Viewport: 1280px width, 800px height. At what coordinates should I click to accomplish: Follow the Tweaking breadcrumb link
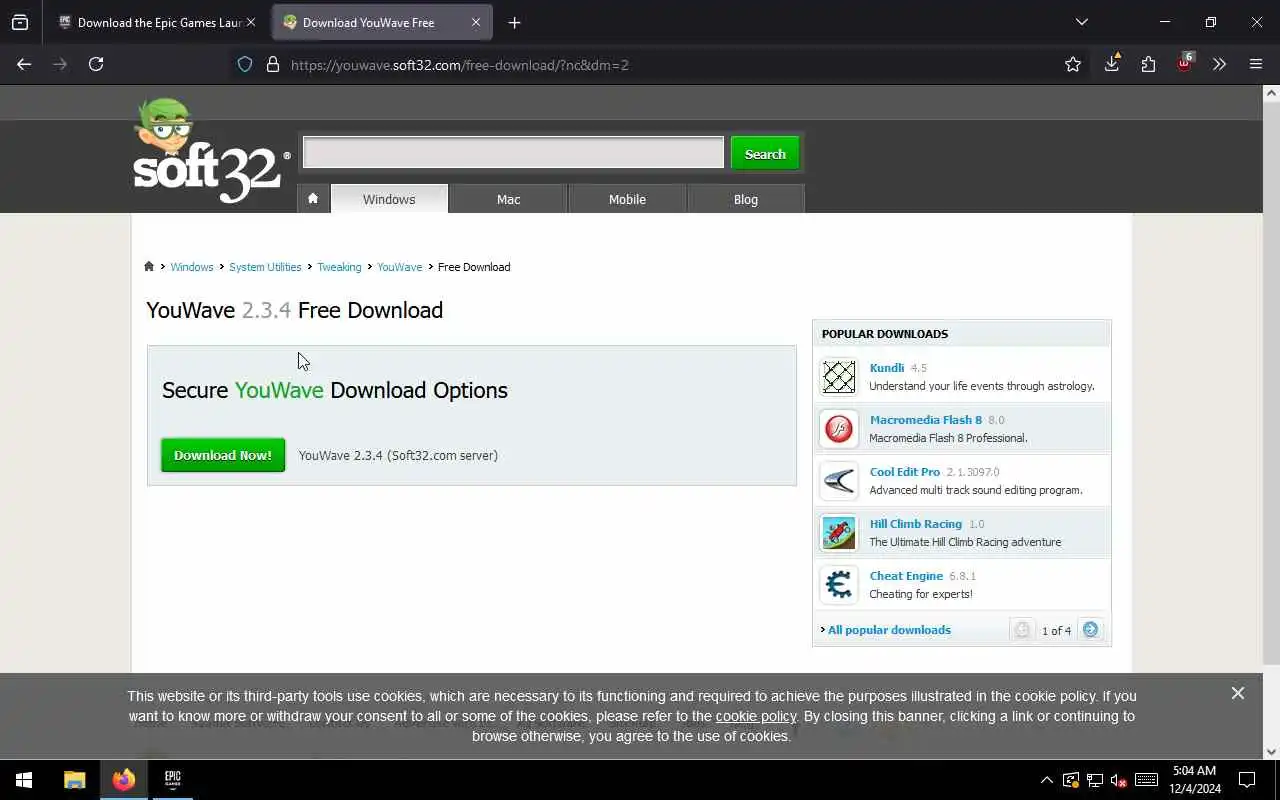click(339, 267)
